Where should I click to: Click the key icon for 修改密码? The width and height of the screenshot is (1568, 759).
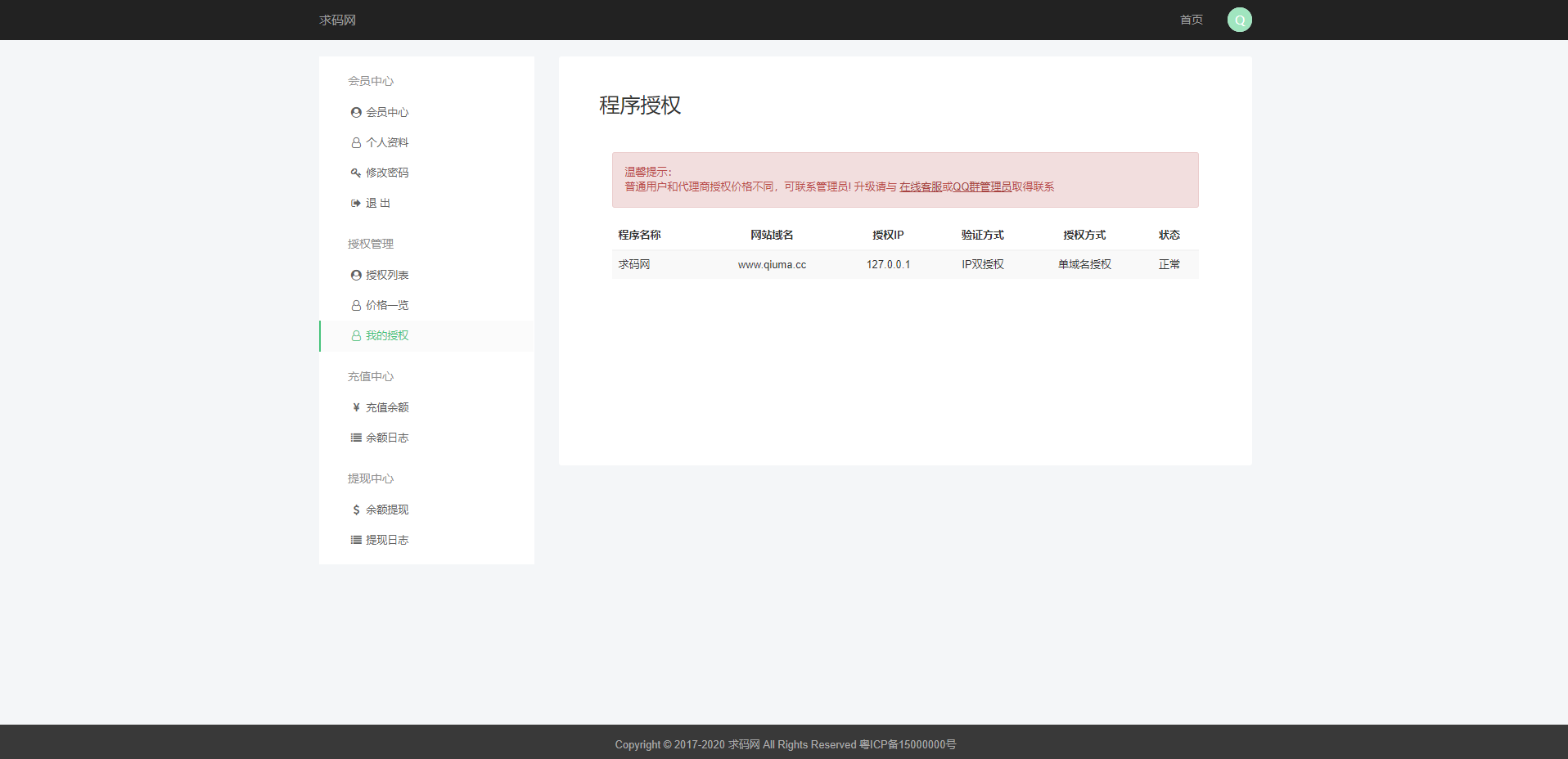coord(356,173)
